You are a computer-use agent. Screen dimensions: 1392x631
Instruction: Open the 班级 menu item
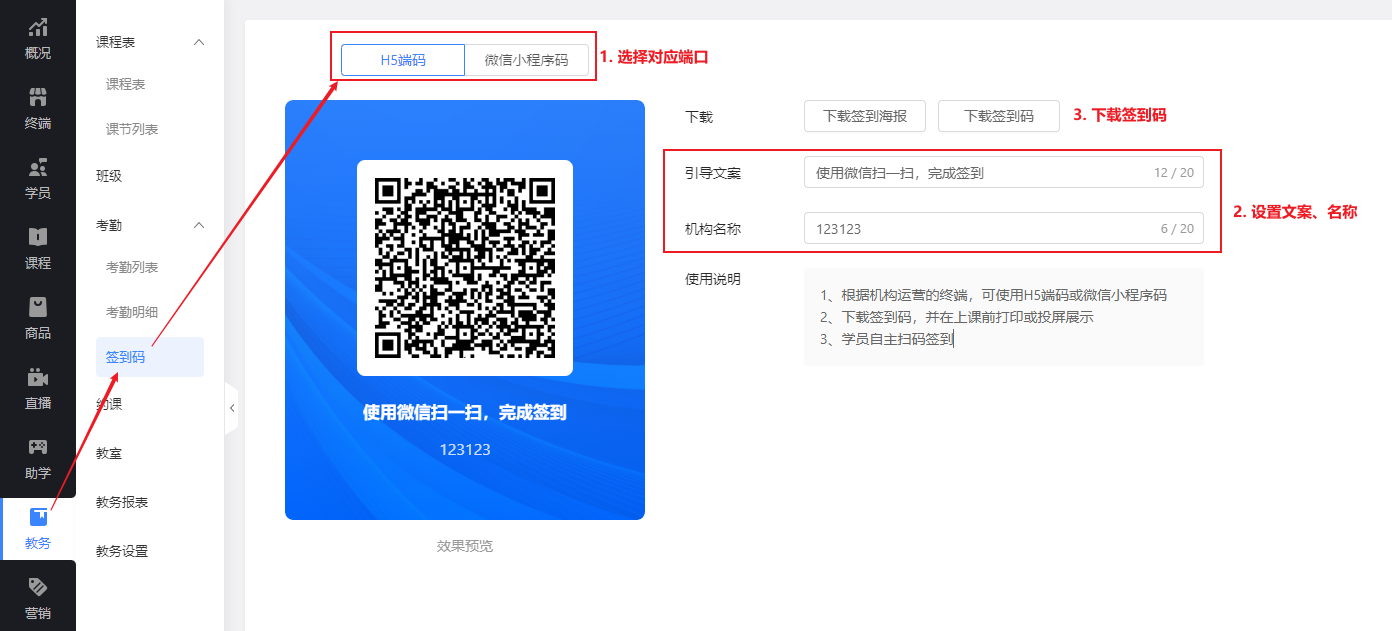(x=109, y=176)
